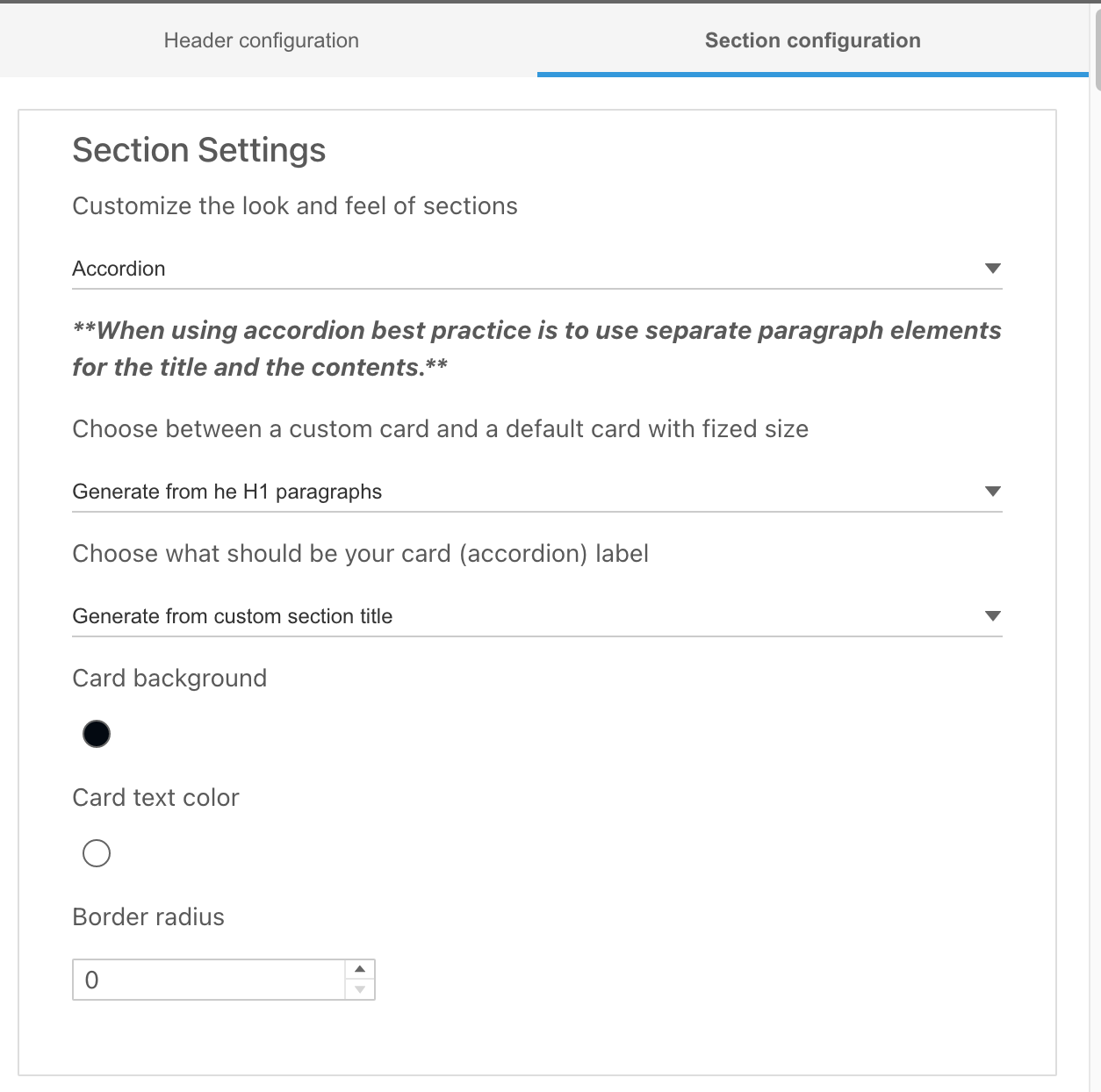
Task: Open the Accordion section style dropdown
Action: point(527,269)
